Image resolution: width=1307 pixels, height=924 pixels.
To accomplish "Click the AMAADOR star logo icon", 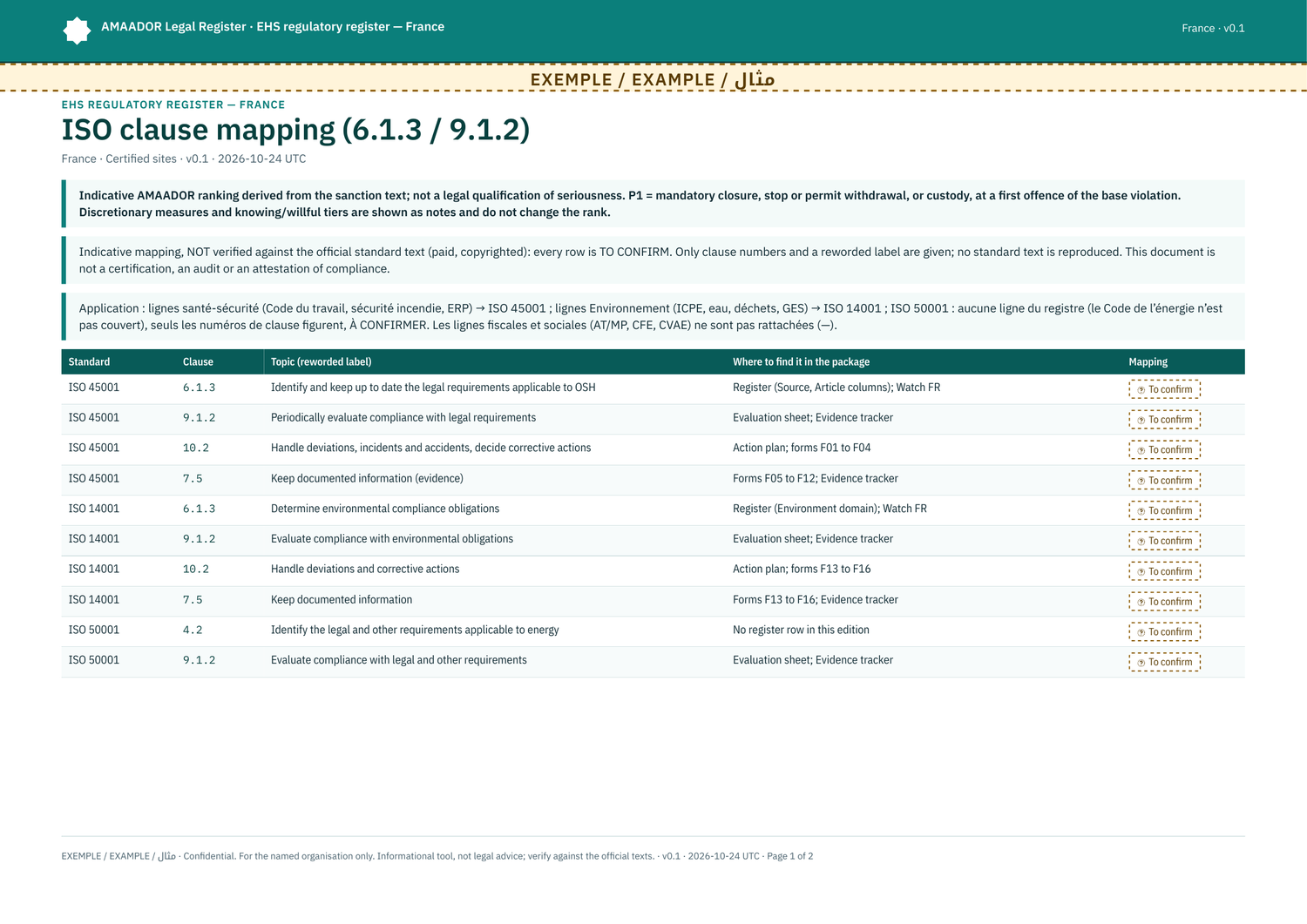I will (77, 30).
